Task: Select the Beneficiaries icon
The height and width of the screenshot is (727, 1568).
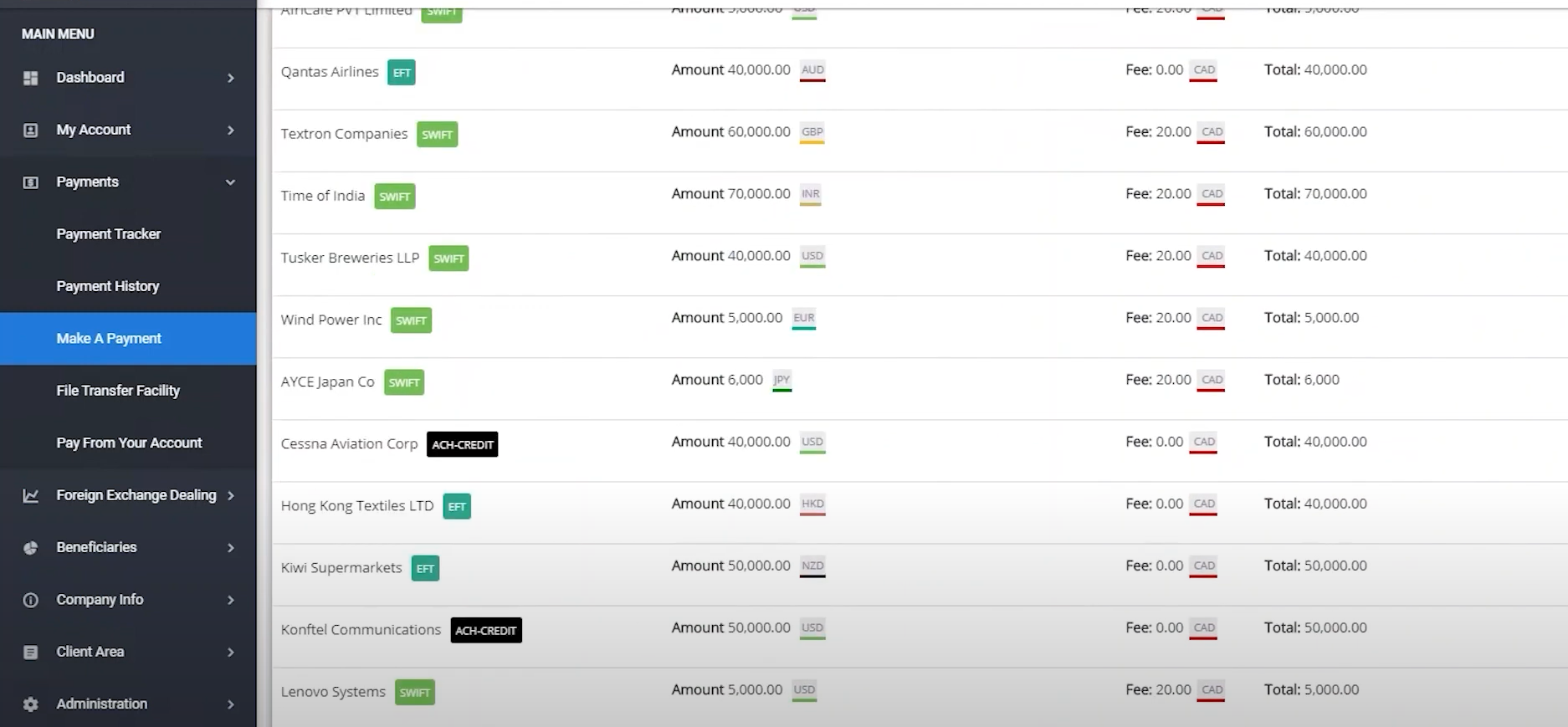Action: tap(31, 547)
